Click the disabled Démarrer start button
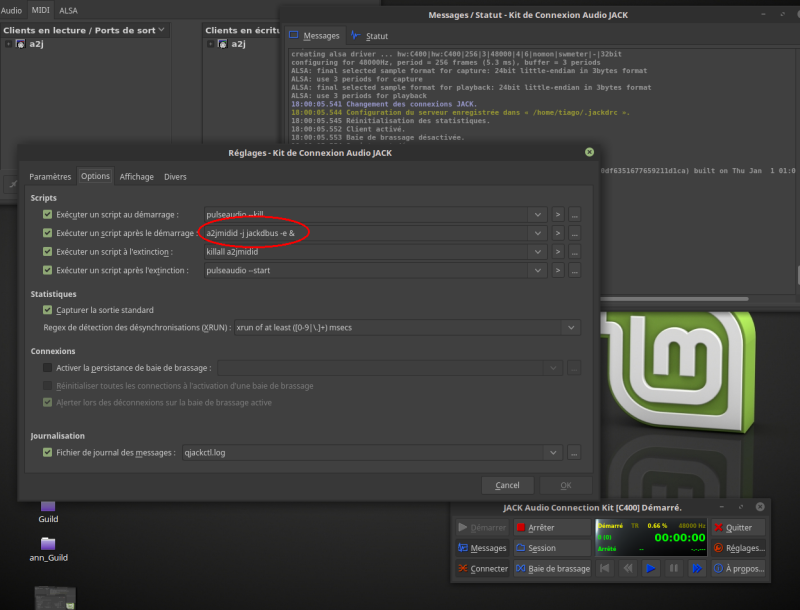The height and width of the screenshot is (610, 800). tap(482, 527)
